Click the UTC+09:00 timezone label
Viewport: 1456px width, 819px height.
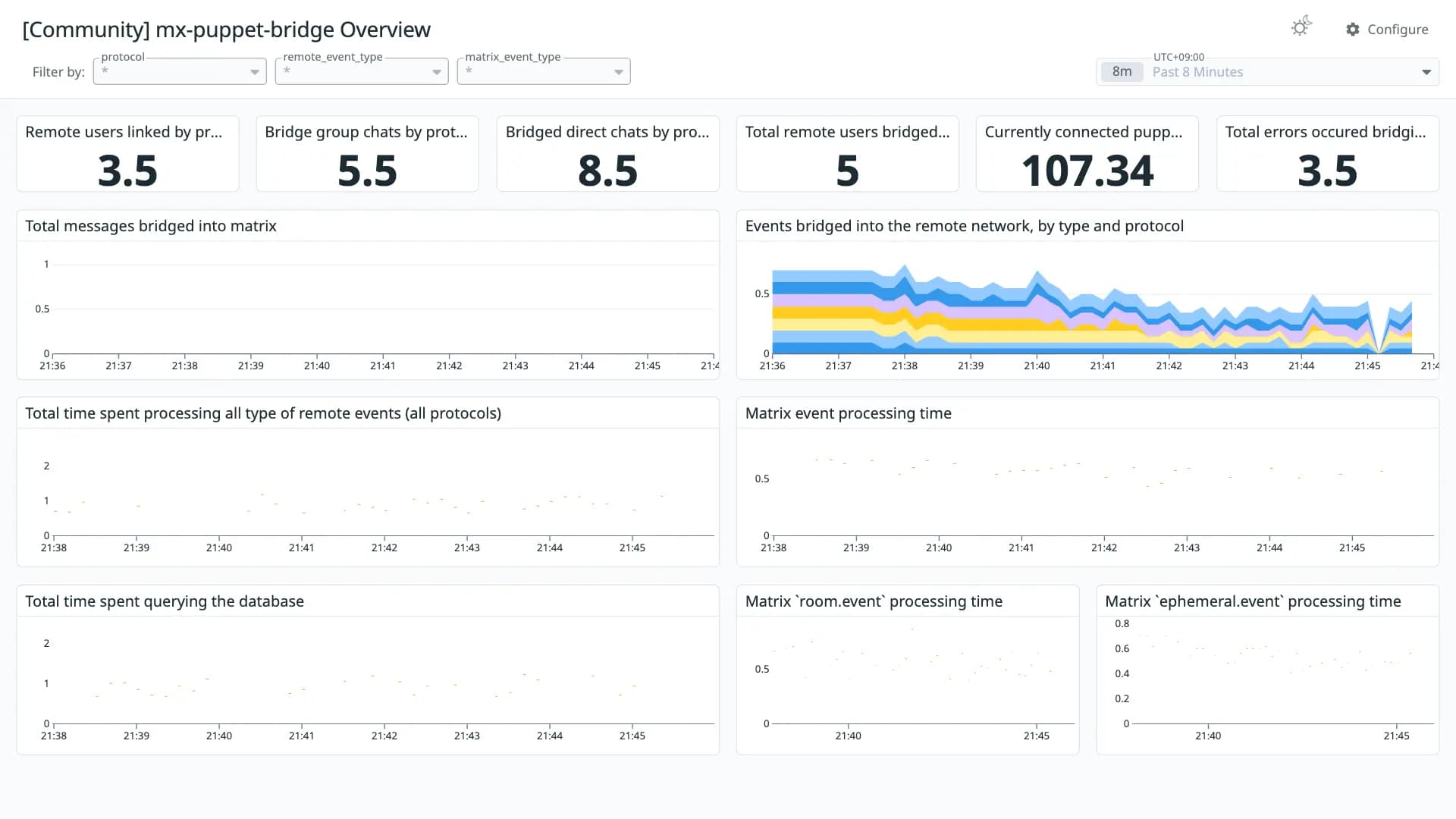(1178, 57)
